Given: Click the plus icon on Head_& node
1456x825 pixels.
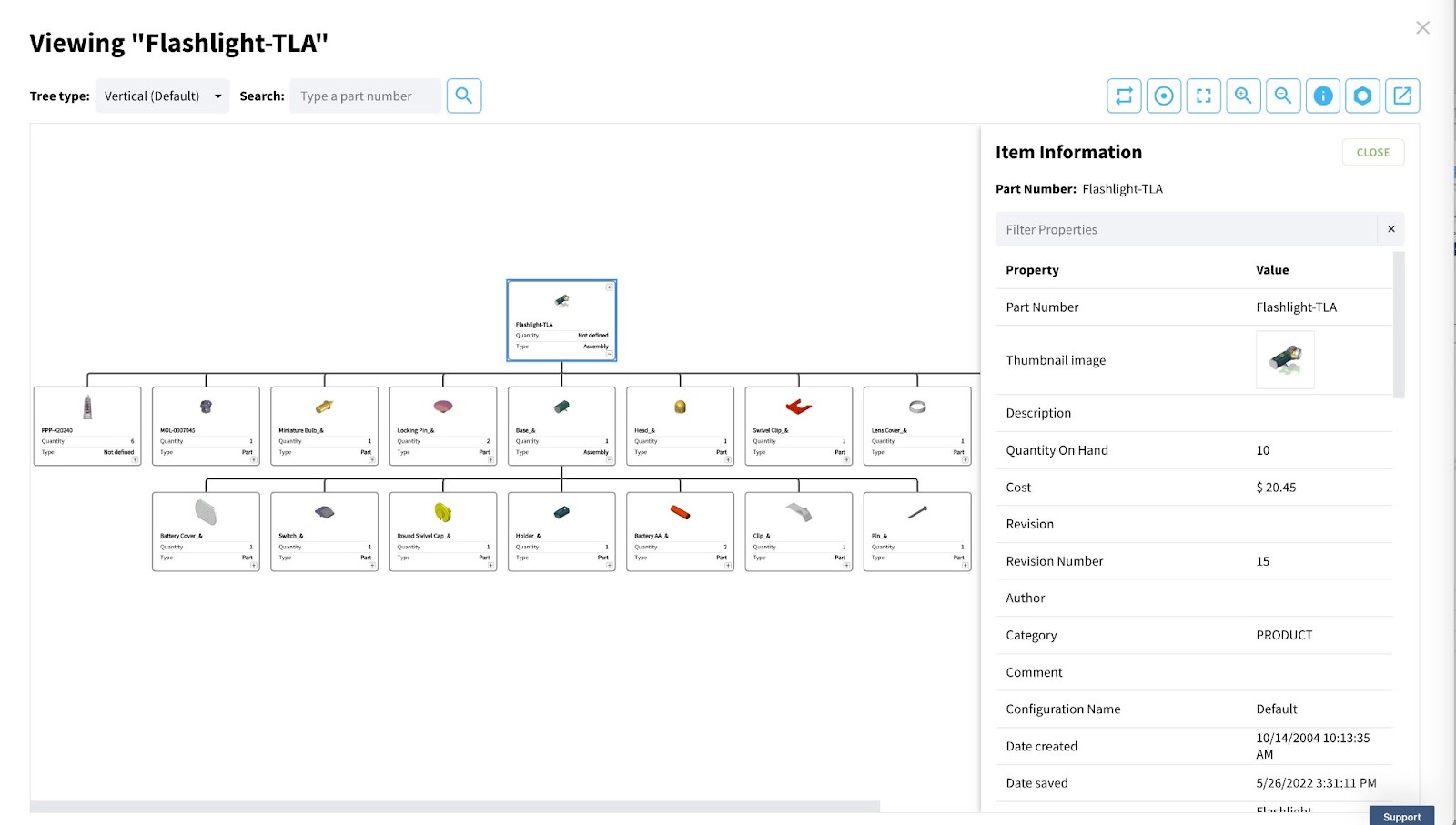Looking at the screenshot, I should coord(728,460).
